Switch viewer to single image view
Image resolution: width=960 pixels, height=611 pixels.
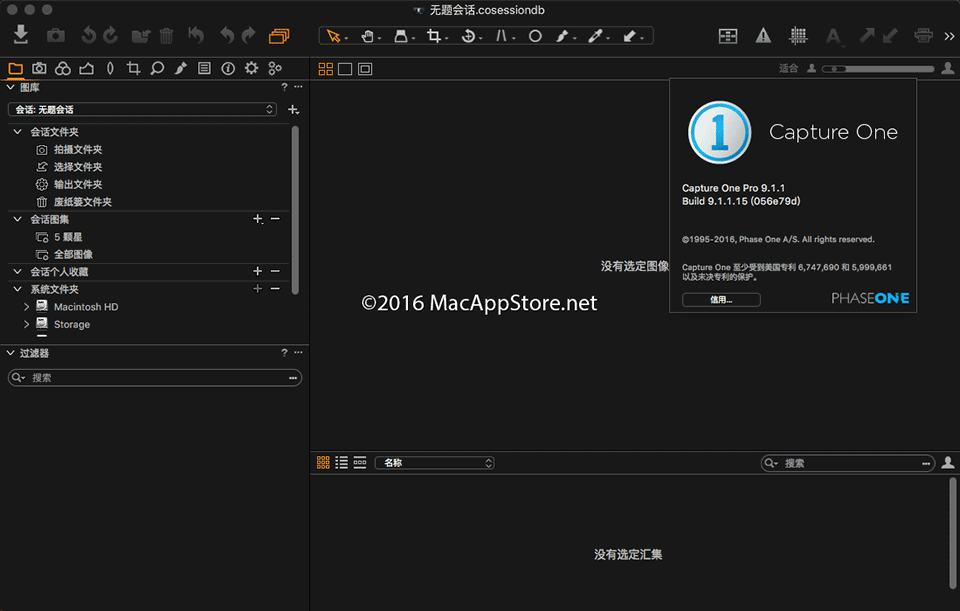pyautogui.click(x=345, y=69)
